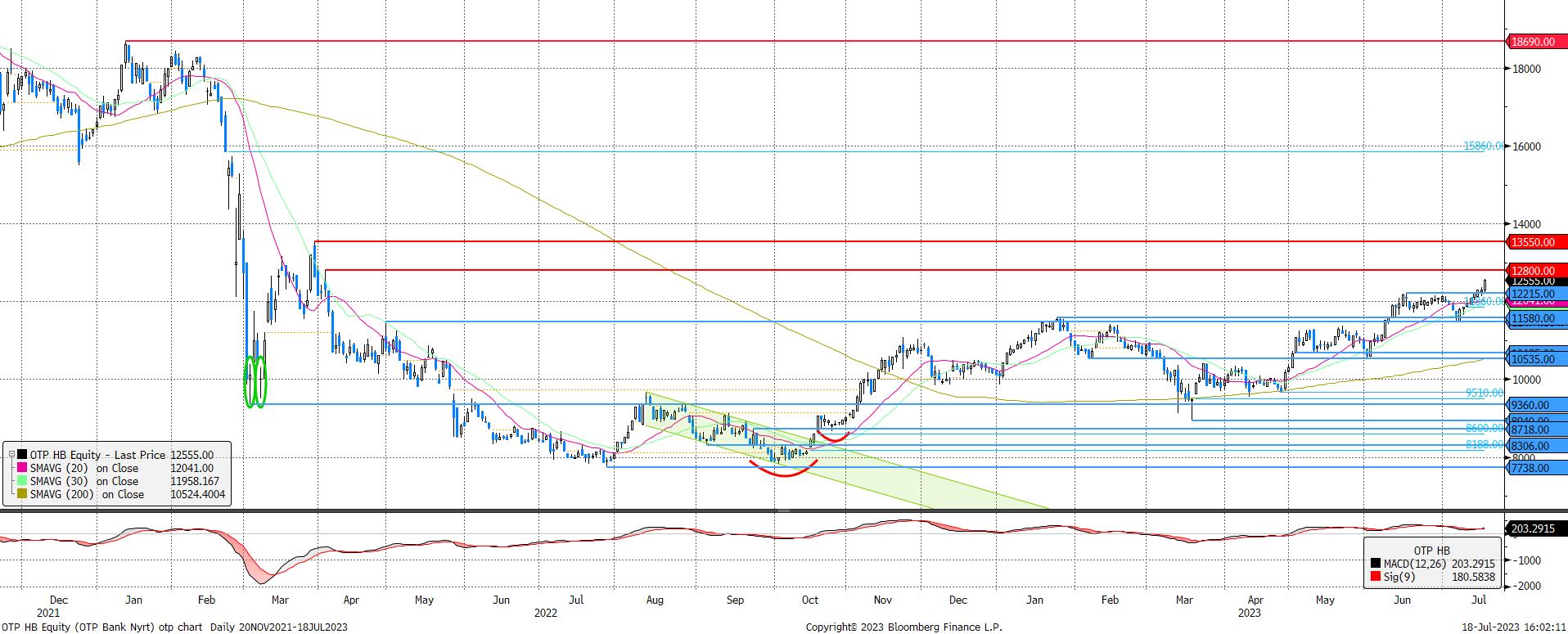This screenshot has height=634, width=1568.
Task: Select the blue 8306.00 price level tag
Action: [x=1535, y=446]
